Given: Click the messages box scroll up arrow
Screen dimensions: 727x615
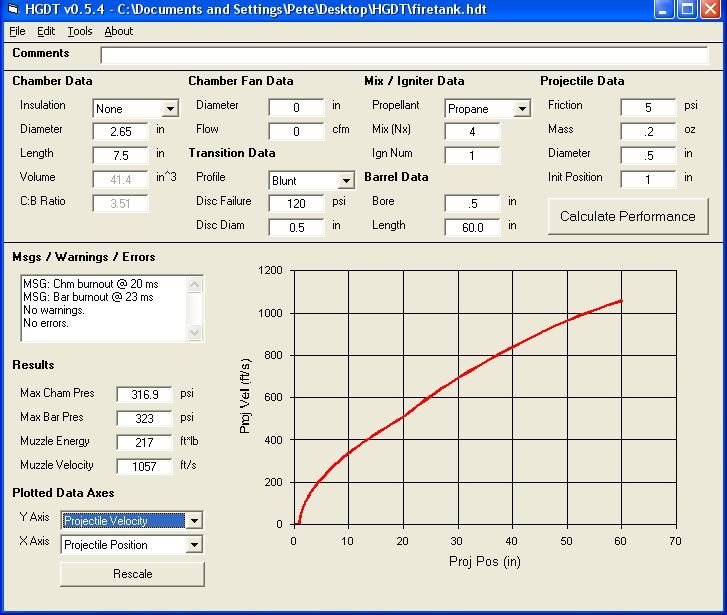Looking at the screenshot, I should [195, 284].
